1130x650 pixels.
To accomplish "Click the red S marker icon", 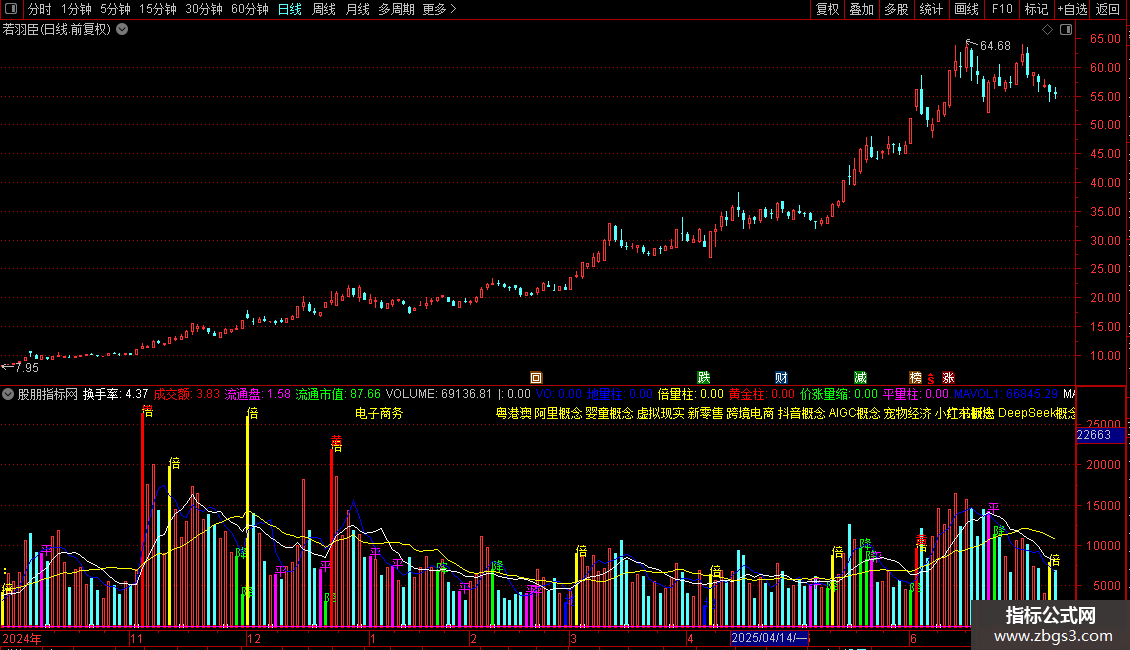I will click(x=931, y=379).
